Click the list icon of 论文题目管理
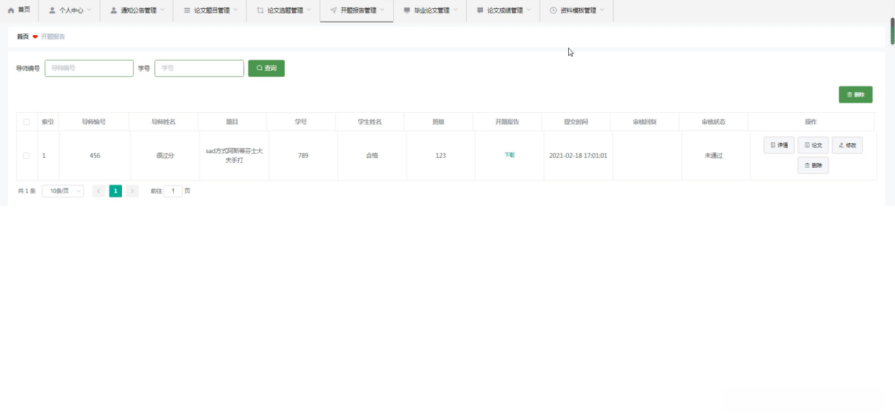The image size is (895, 420). pos(187,10)
